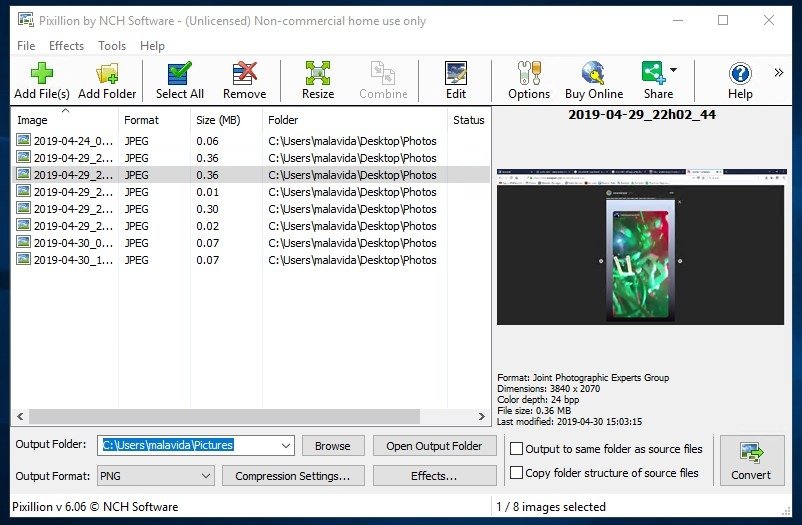802x525 pixels.
Task: Click image icon of 2019-04-24_0 row
Action: (23, 140)
